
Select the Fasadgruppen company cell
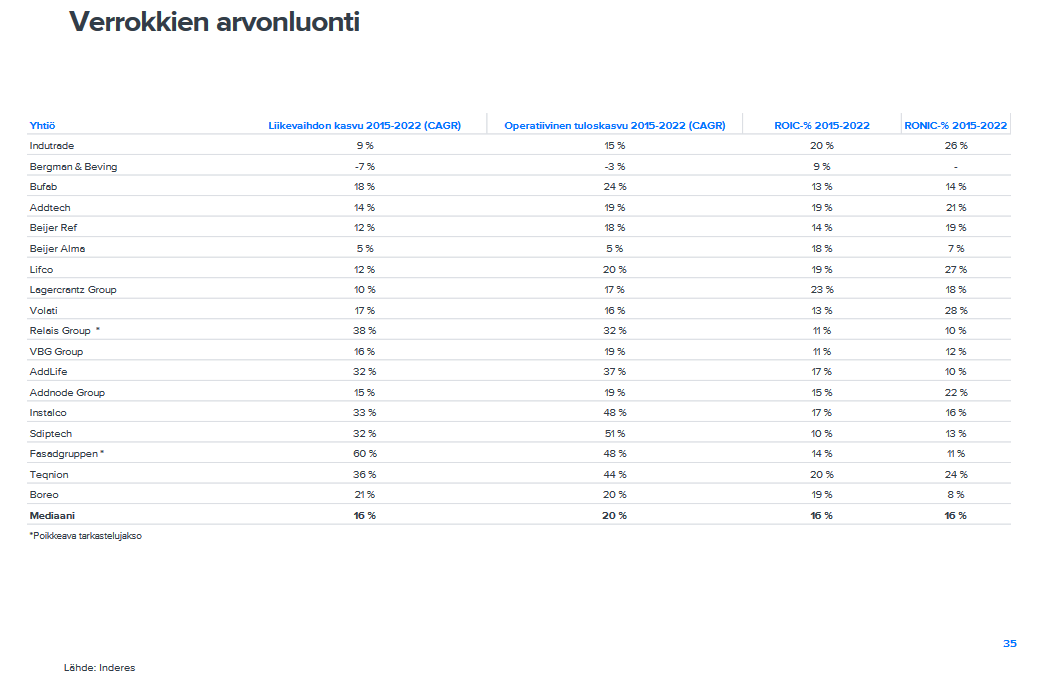coord(64,453)
